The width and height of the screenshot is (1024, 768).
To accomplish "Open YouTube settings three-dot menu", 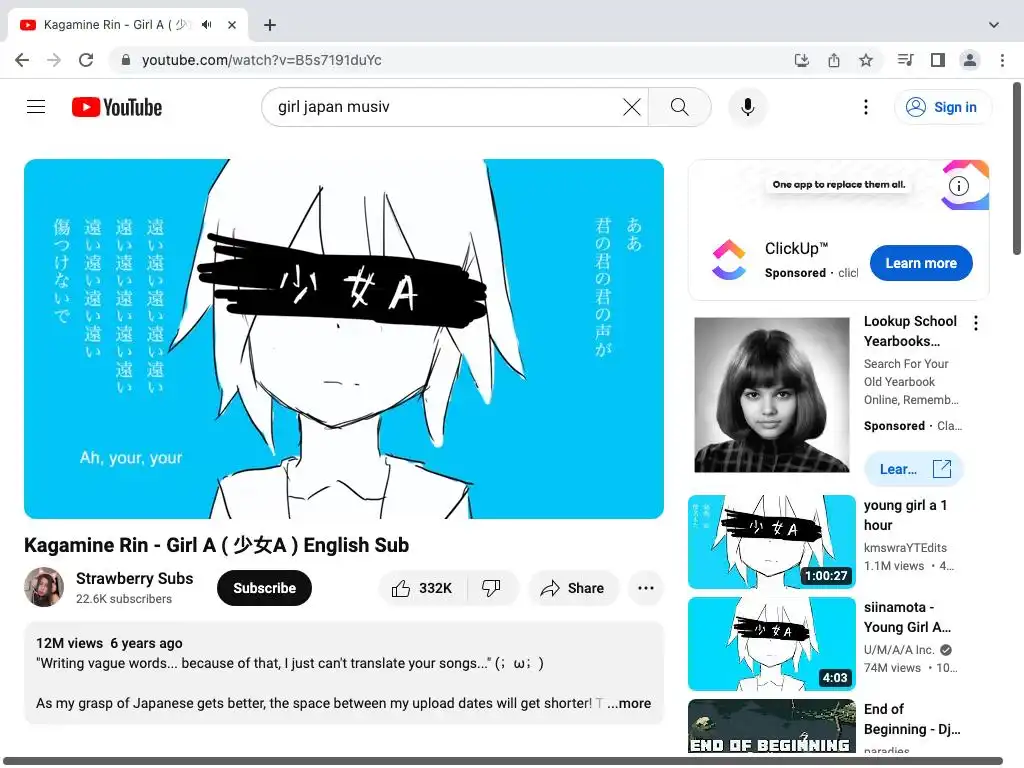I will (x=866, y=107).
